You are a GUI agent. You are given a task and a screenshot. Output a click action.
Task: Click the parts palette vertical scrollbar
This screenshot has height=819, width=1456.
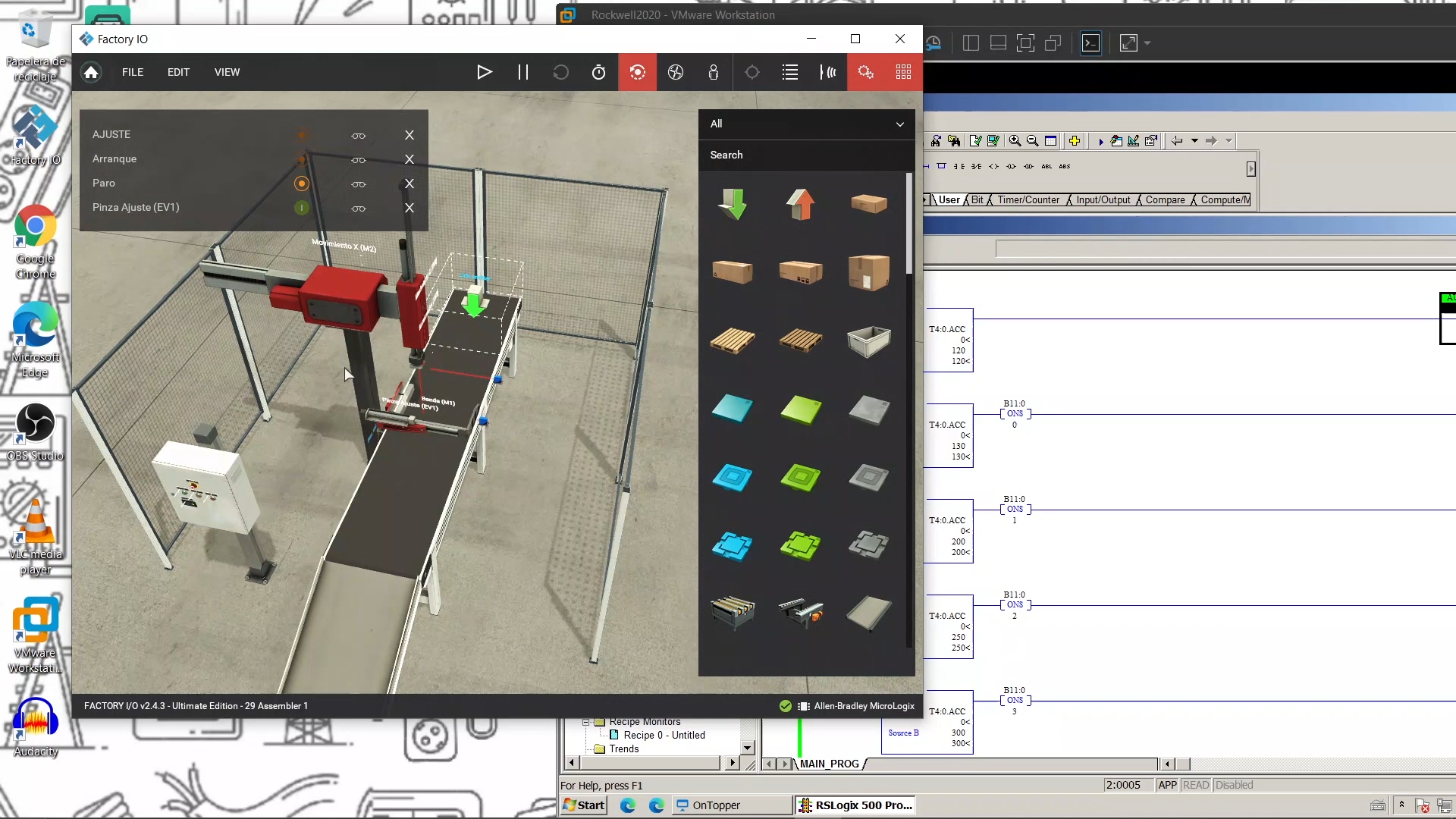pos(909,223)
